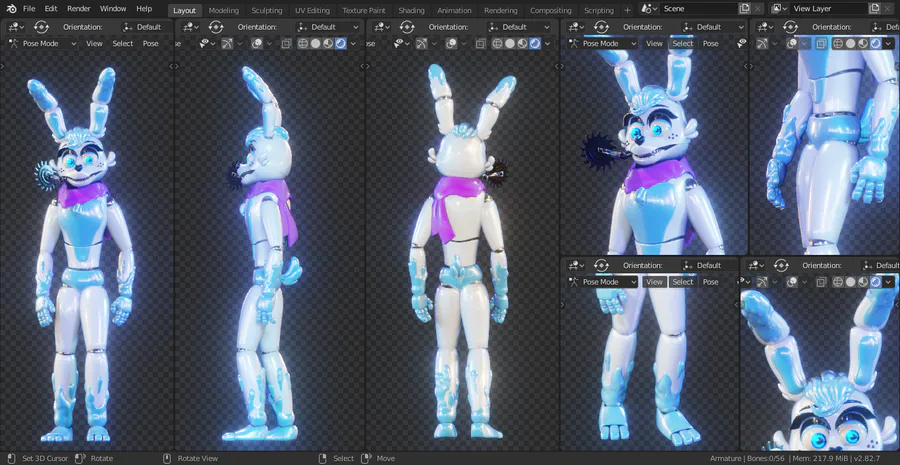The height and width of the screenshot is (465, 900).
Task: Set hand close-up viewport to wireframe shading
Action: coord(839,44)
